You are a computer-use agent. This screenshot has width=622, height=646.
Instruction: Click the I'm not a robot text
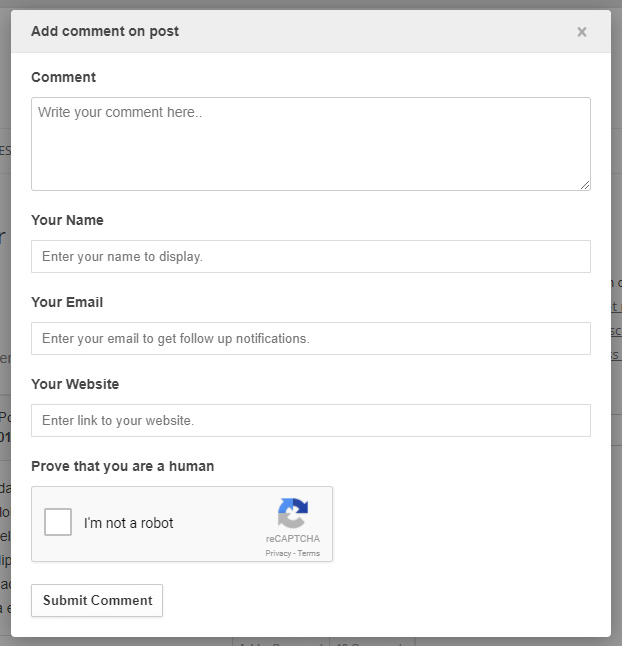(x=129, y=523)
